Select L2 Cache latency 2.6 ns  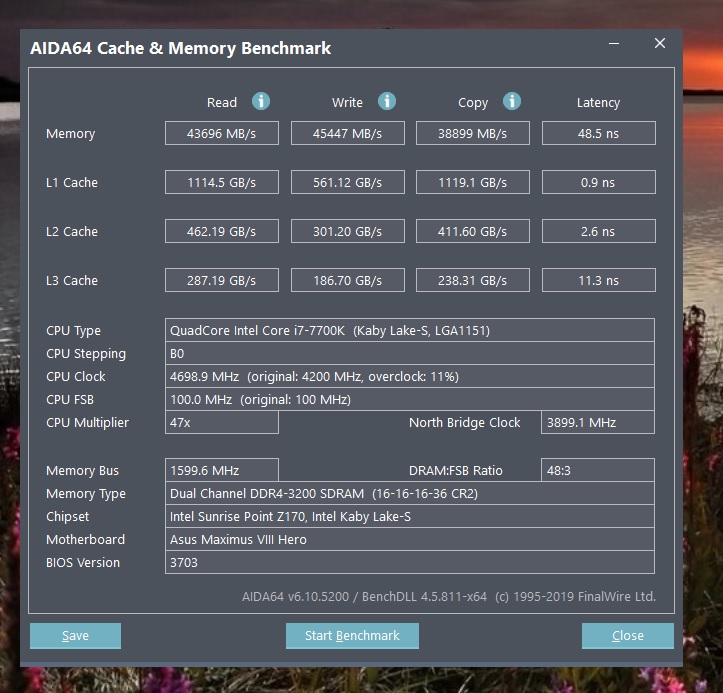[599, 231]
